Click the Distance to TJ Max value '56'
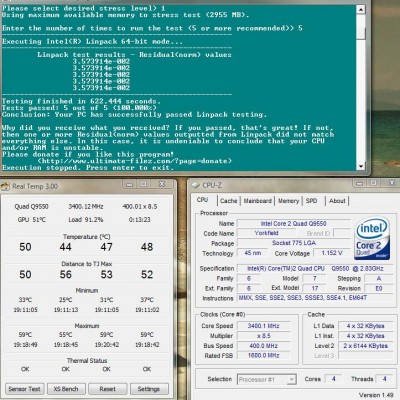 (65, 275)
